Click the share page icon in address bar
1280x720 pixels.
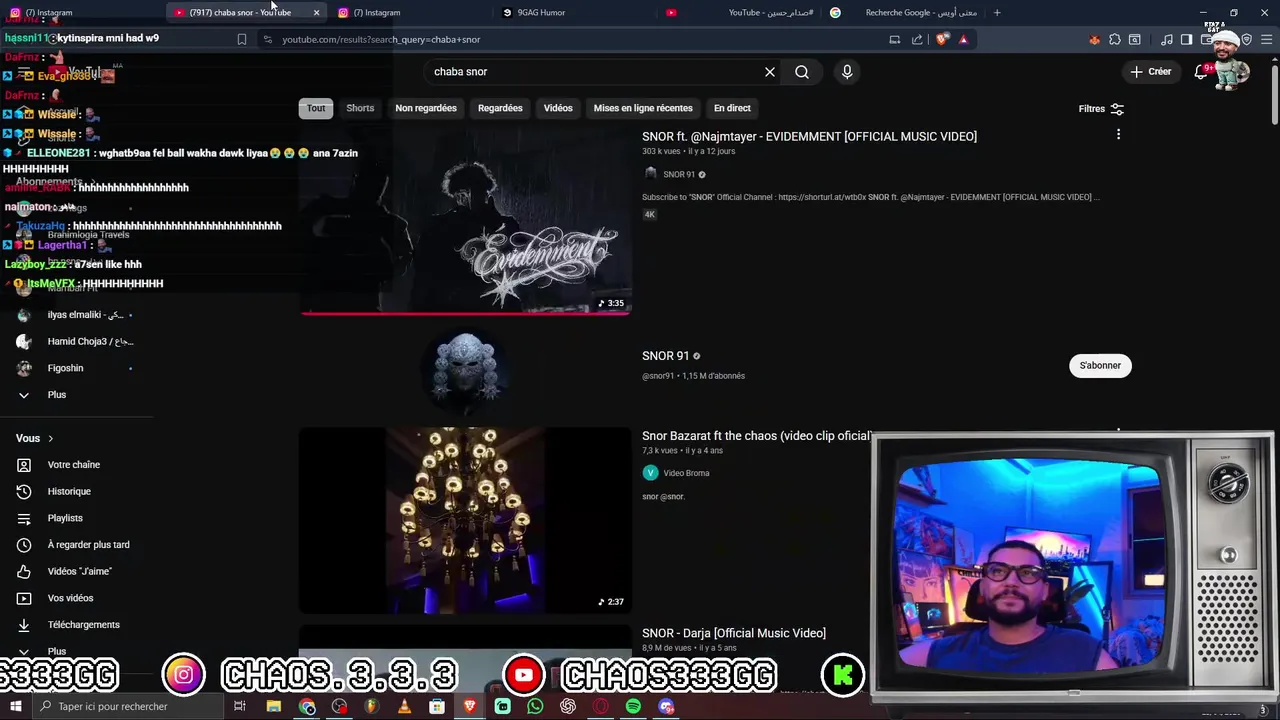[917, 40]
